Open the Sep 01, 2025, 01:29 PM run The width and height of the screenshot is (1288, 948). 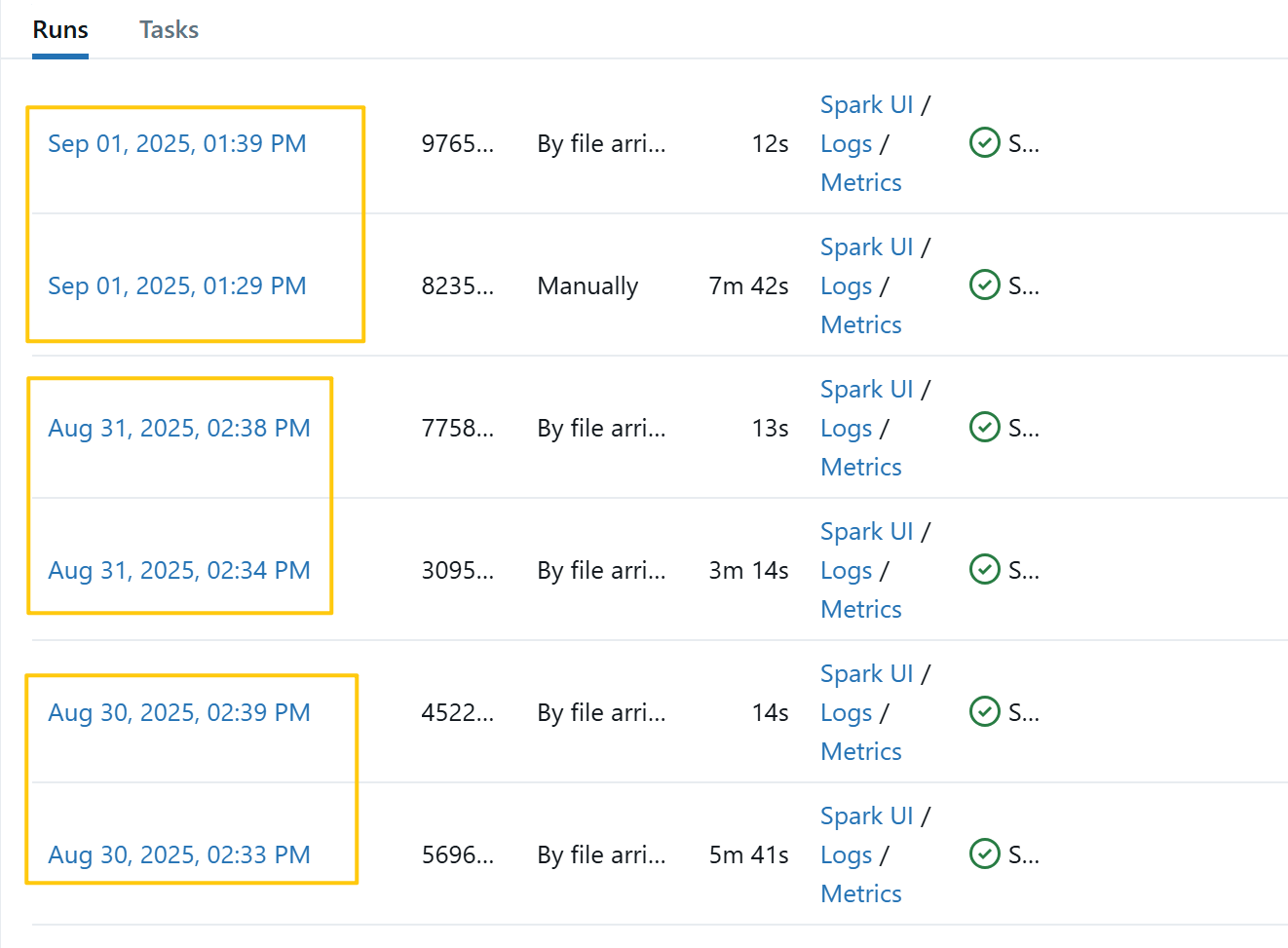click(x=177, y=285)
